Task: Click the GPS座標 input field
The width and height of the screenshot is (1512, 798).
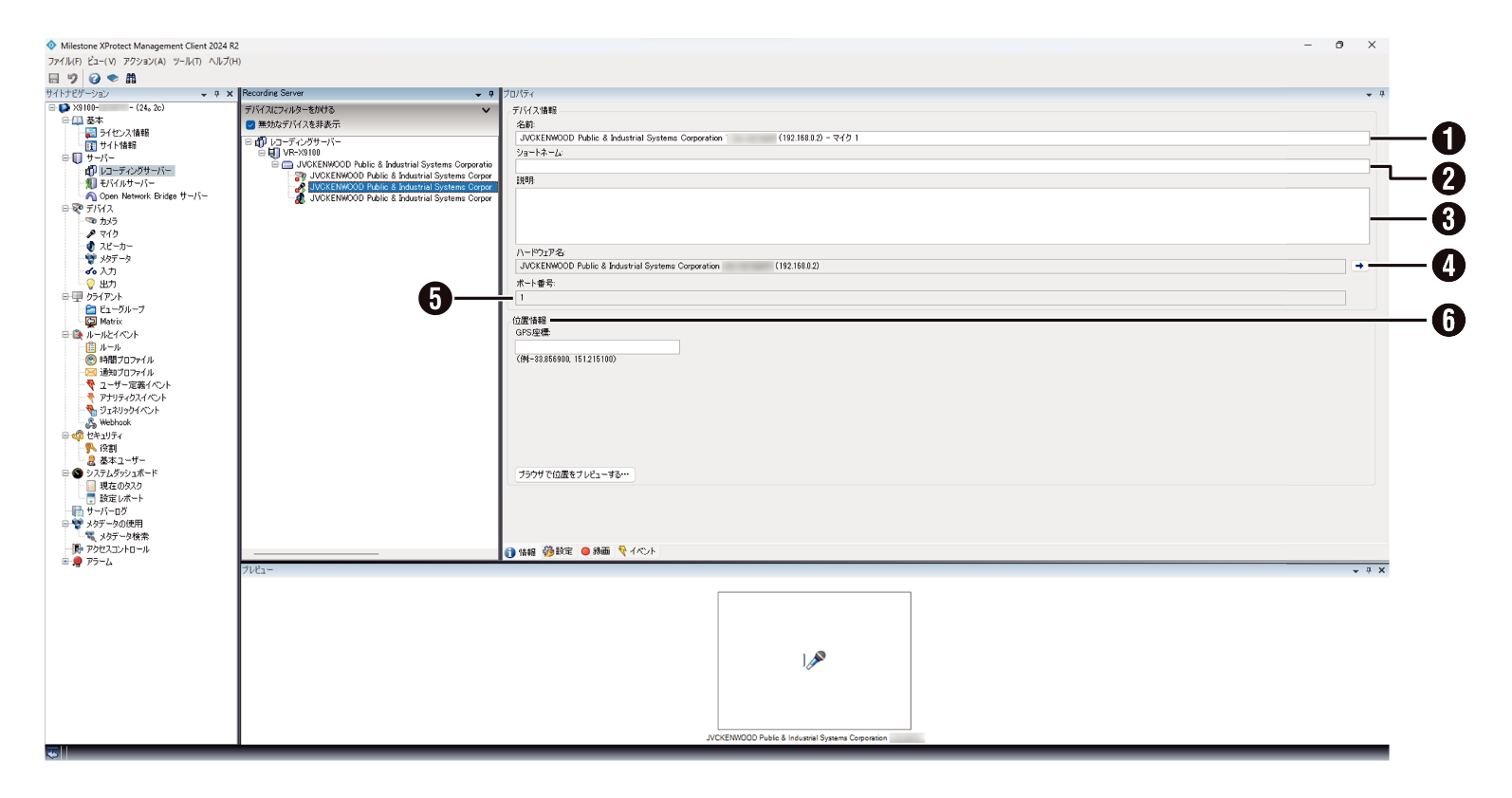Action: [x=597, y=347]
